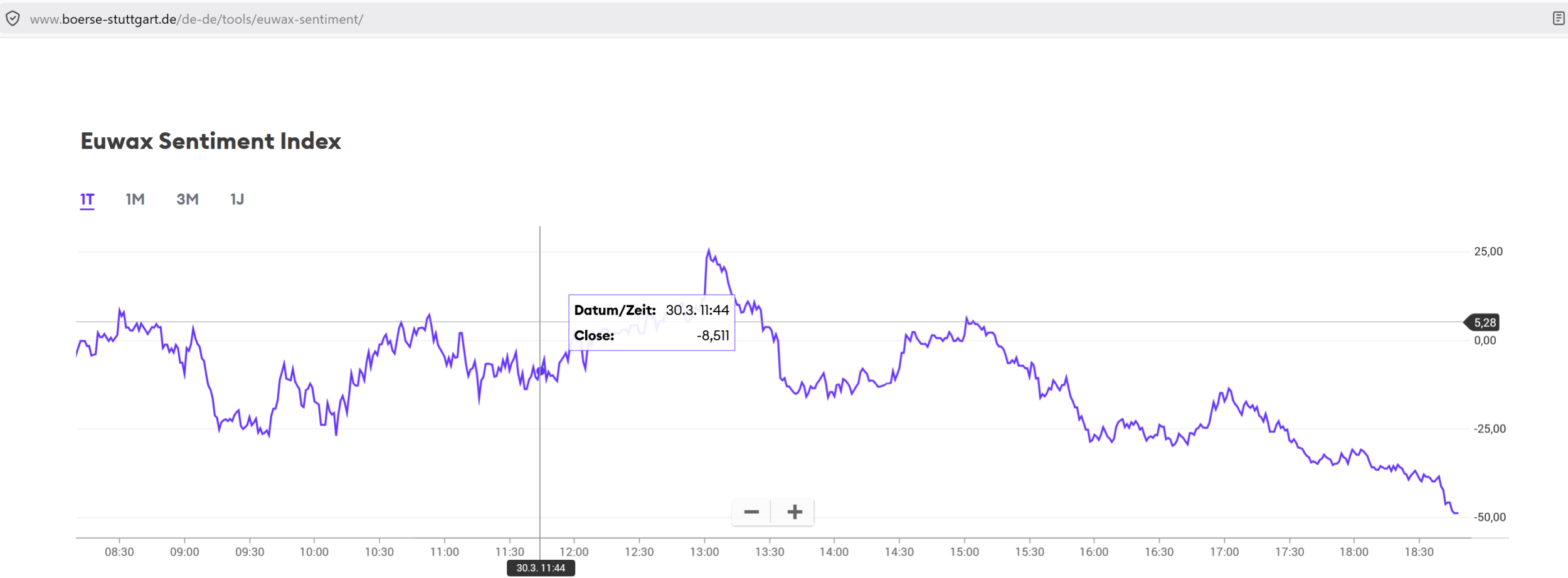Click the 5,28 current value price label

[1485, 323]
